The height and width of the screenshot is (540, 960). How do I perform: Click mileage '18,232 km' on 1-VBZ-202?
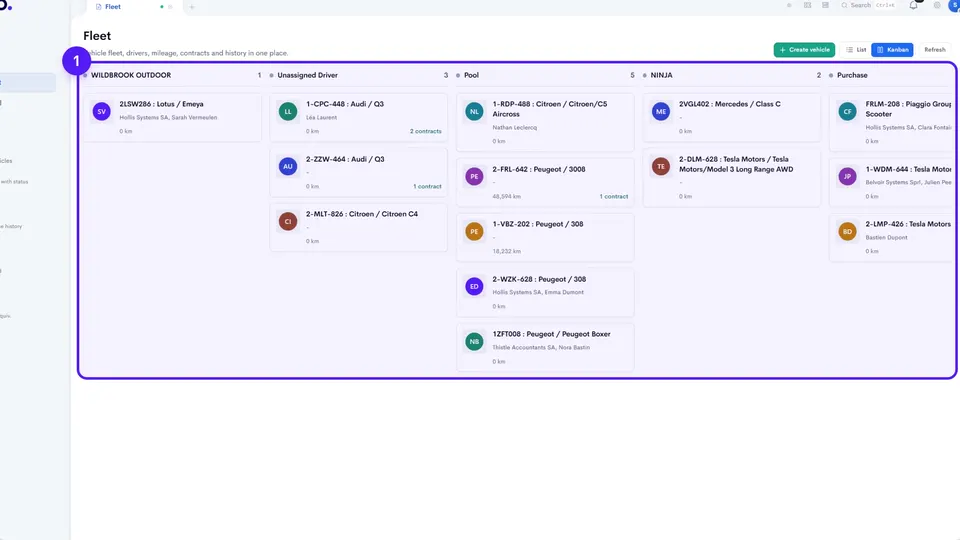coord(506,252)
